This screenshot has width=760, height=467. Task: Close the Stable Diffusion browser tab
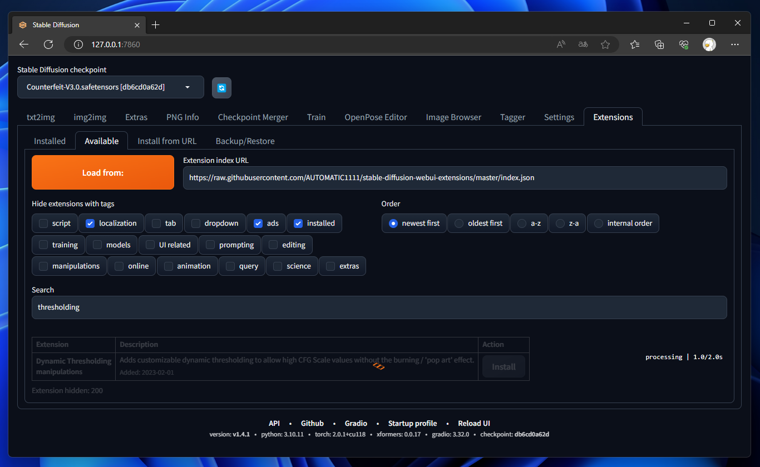tap(137, 25)
